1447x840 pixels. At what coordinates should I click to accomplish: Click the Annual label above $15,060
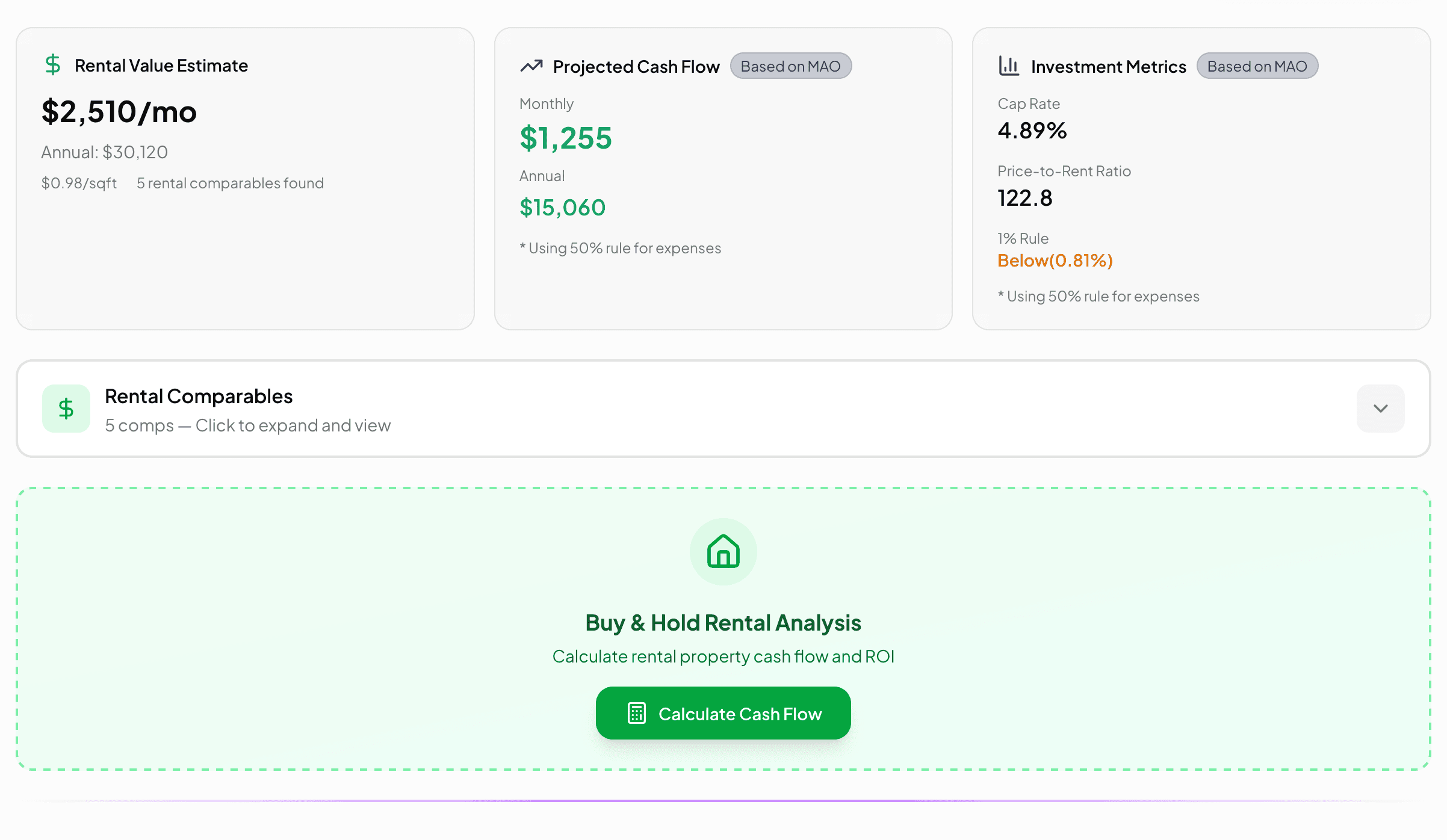pos(542,176)
